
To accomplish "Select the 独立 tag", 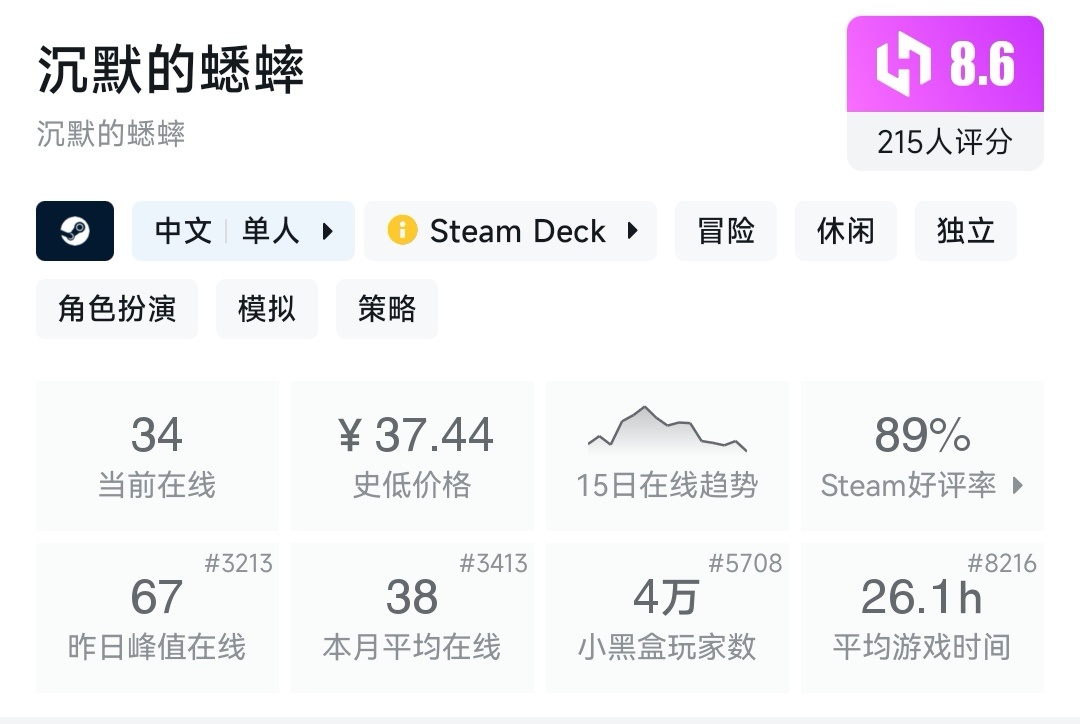I will coord(966,231).
